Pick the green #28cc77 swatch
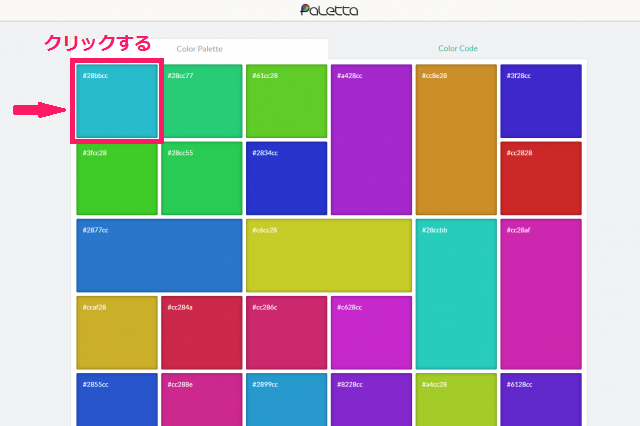Image resolution: width=640 pixels, height=426 pixels. (x=202, y=101)
